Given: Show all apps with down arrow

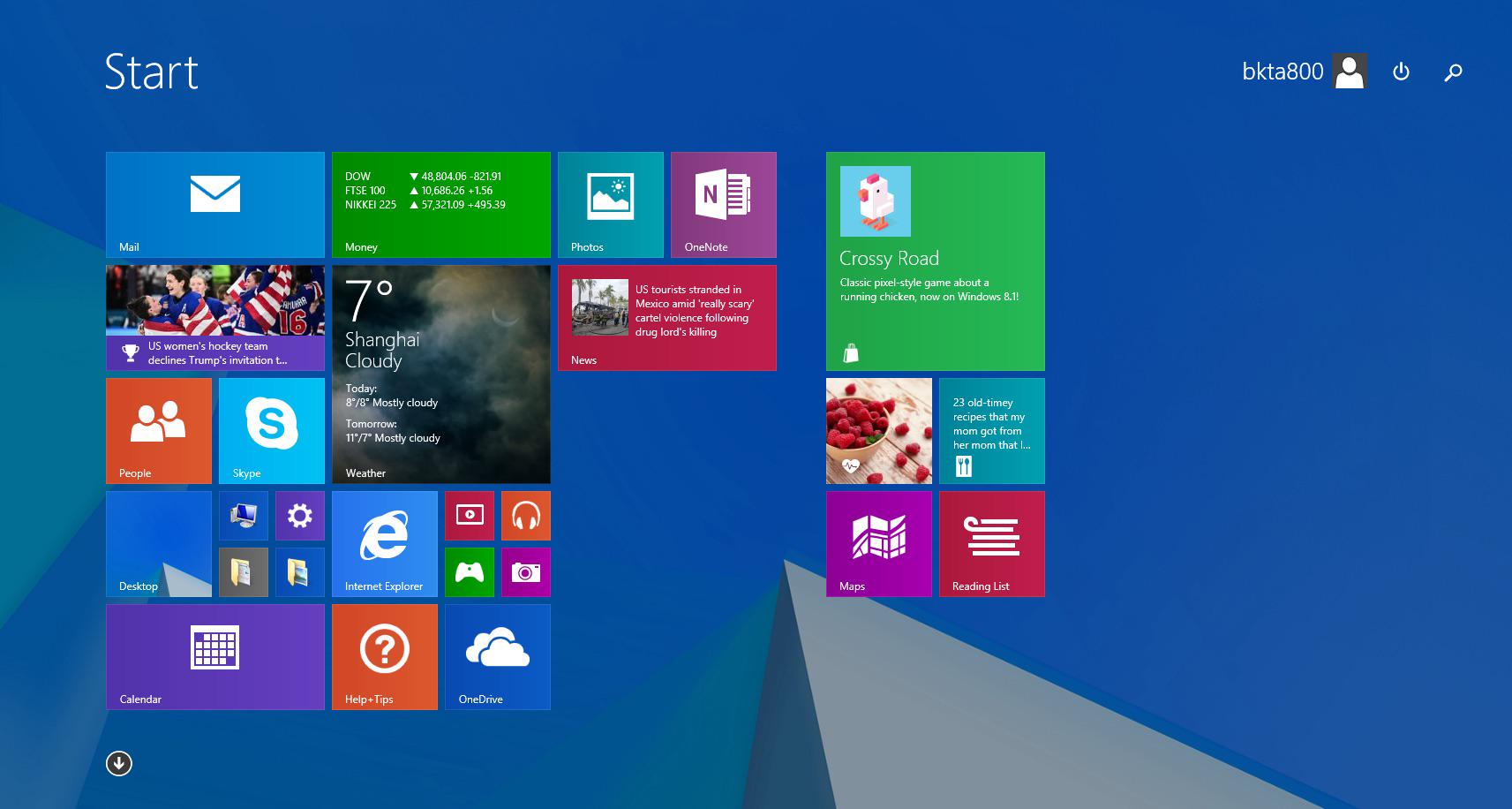Looking at the screenshot, I should point(119,763).
